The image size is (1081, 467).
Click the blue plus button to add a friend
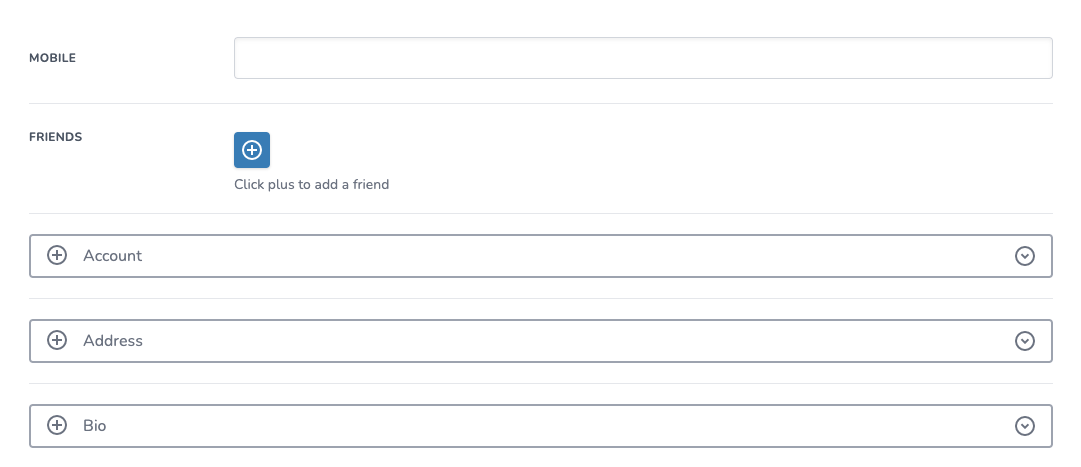point(252,150)
